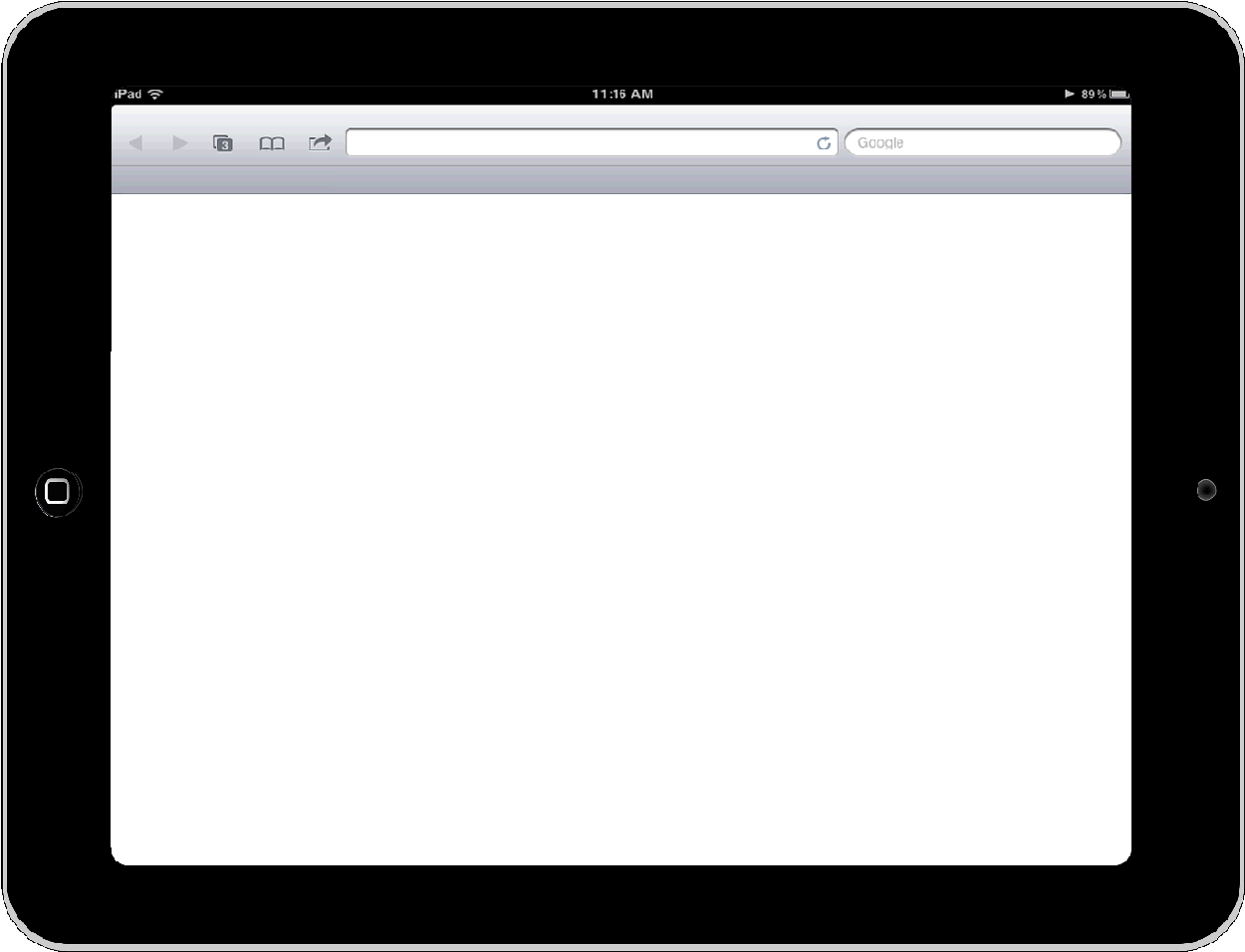This screenshot has height=952, width=1245.
Task: Tap the battery icon in status bar
Action: [1120, 94]
